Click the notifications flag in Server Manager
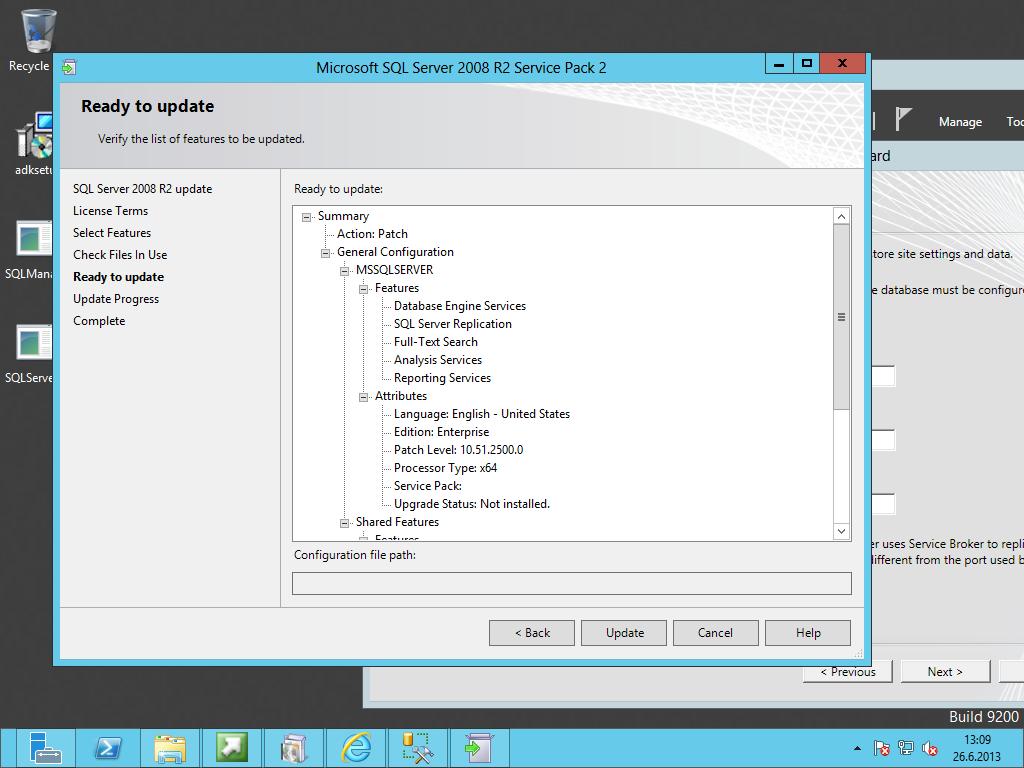1024x768 pixels. [903, 120]
